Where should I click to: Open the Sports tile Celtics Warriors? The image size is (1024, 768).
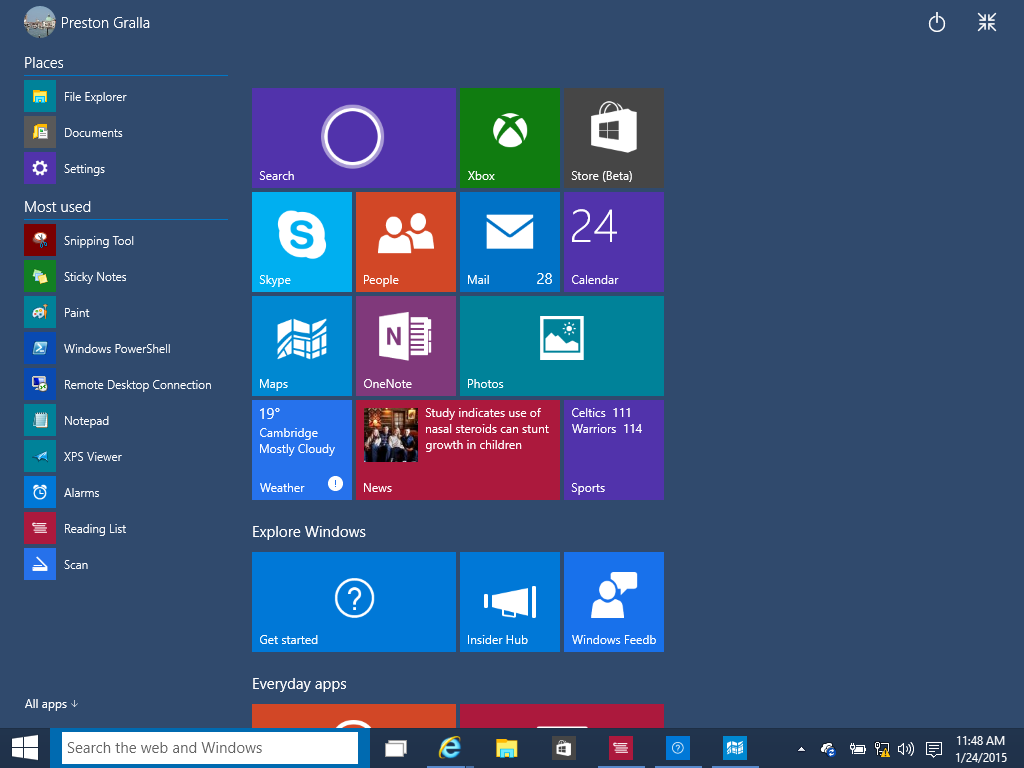(614, 450)
